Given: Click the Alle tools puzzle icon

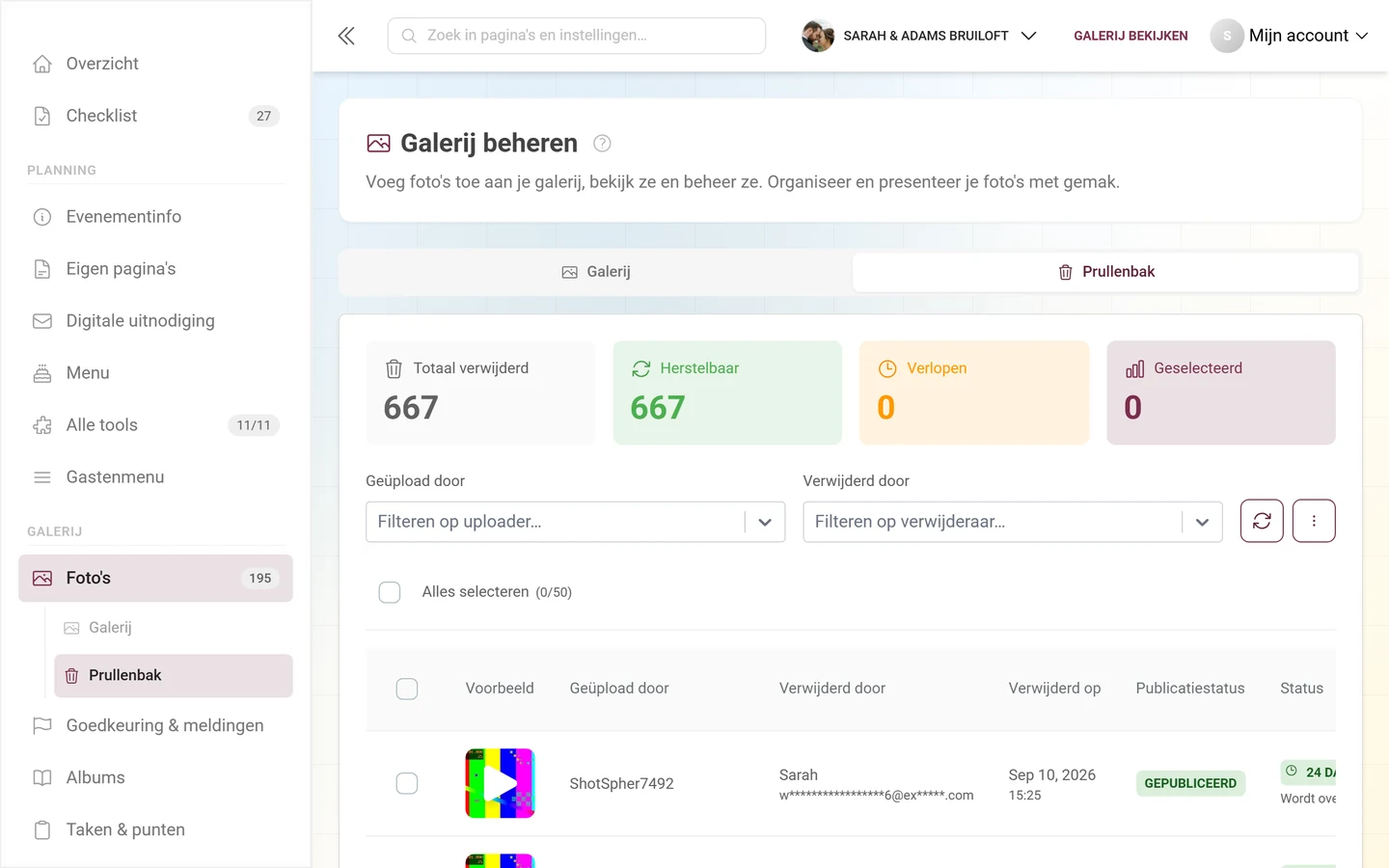Looking at the screenshot, I should pyautogui.click(x=42, y=425).
